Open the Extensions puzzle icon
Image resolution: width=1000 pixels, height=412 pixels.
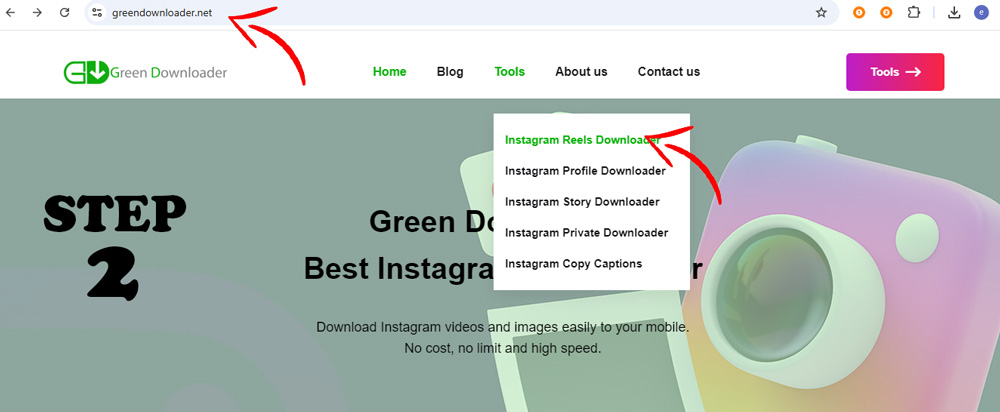pos(913,12)
